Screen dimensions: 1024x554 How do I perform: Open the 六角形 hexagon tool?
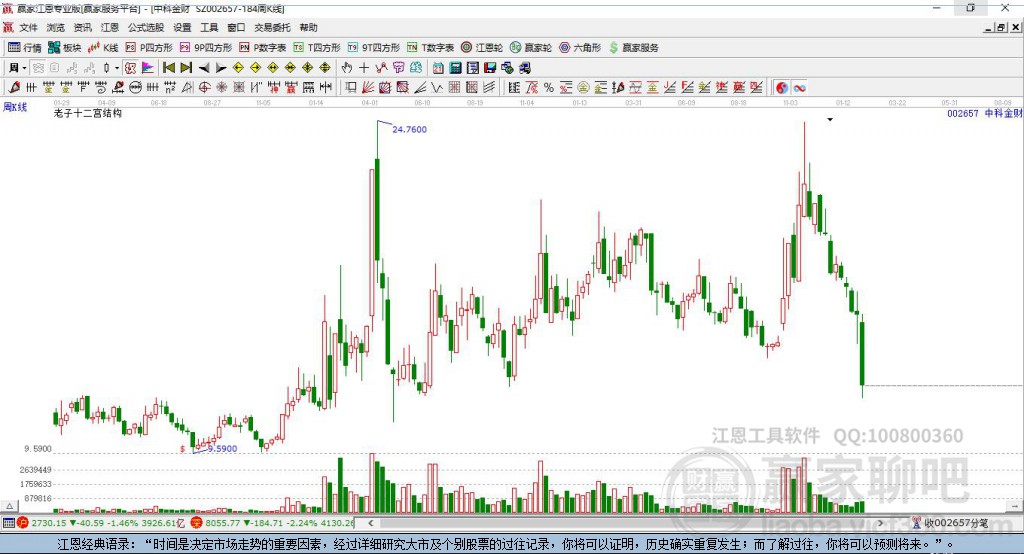[580, 48]
